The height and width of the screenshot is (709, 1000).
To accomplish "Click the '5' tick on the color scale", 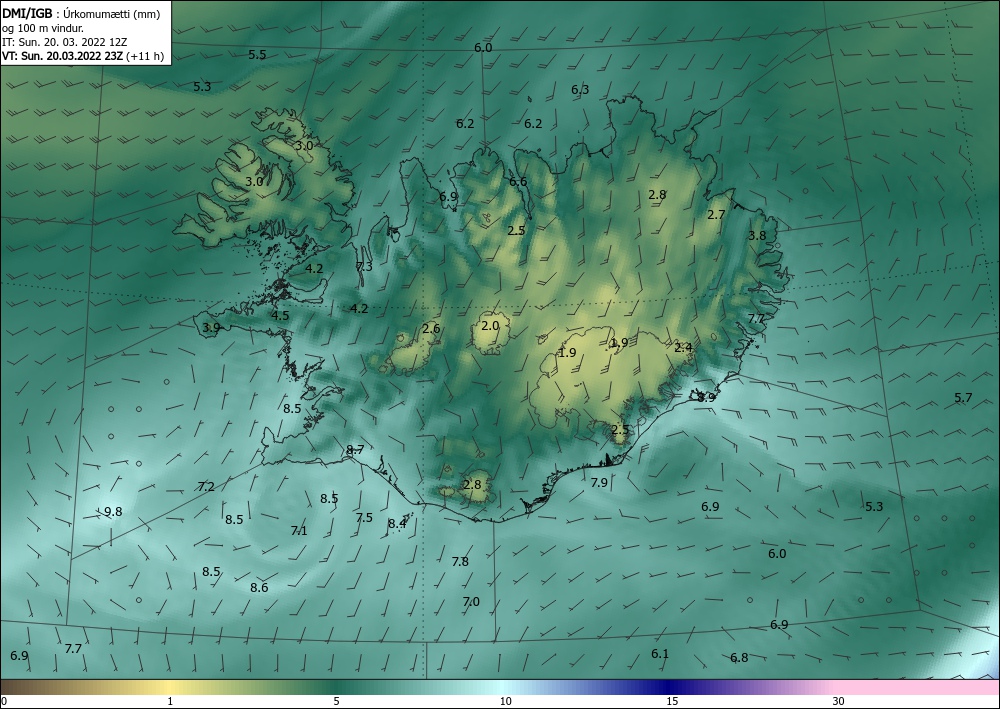I will click(336, 702).
